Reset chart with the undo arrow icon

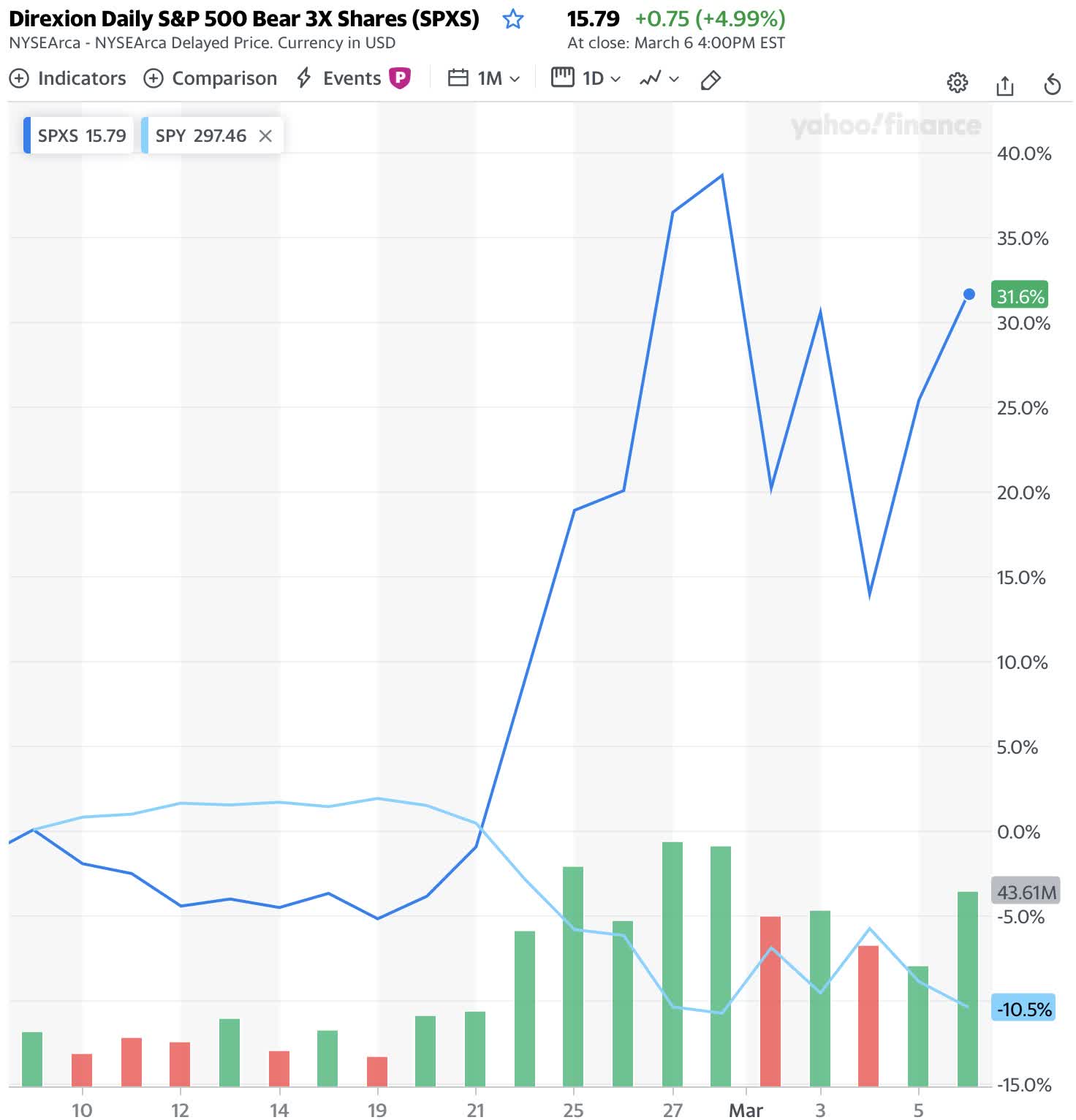point(1052,84)
